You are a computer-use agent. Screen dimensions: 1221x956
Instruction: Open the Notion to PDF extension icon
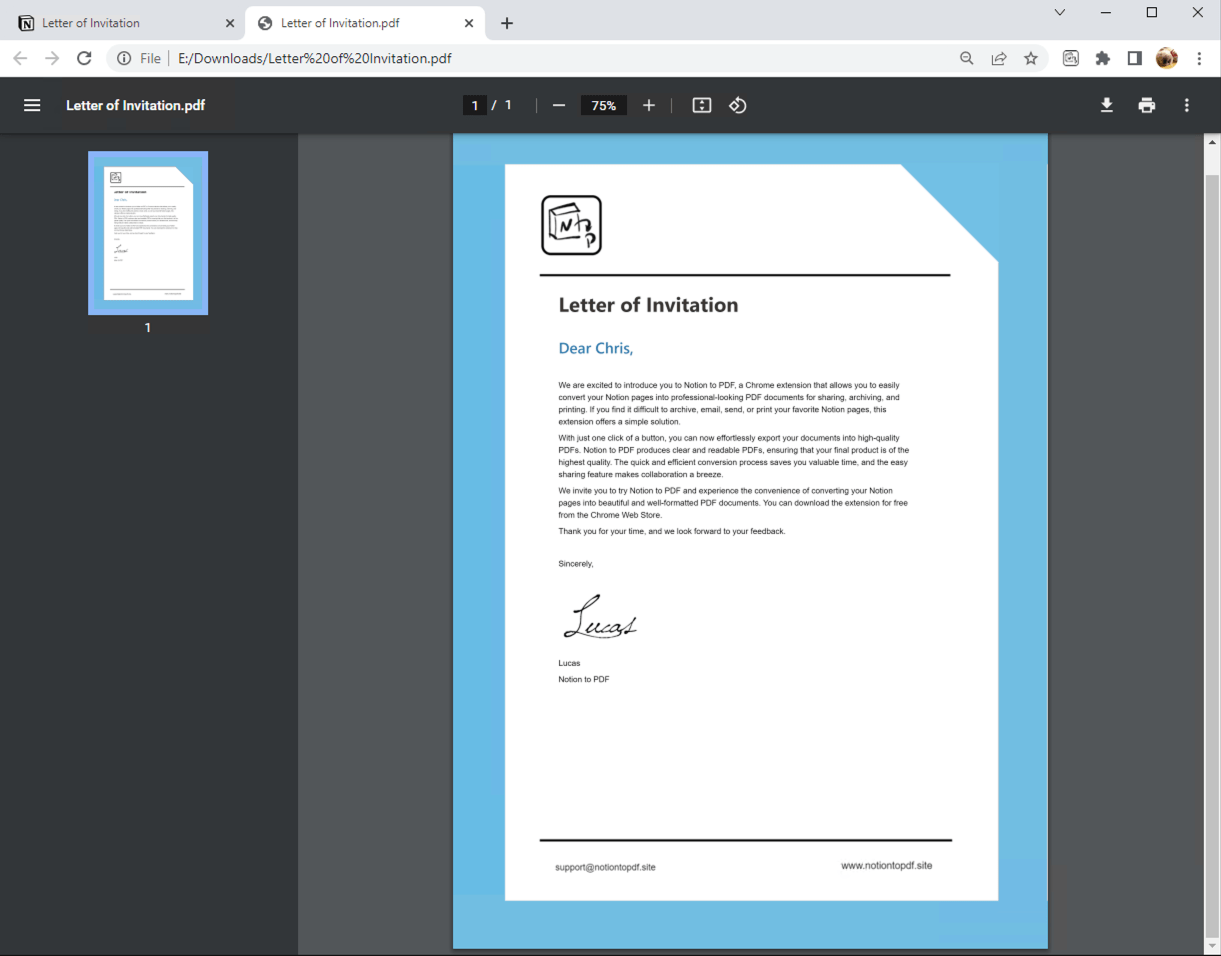(x=1071, y=58)
